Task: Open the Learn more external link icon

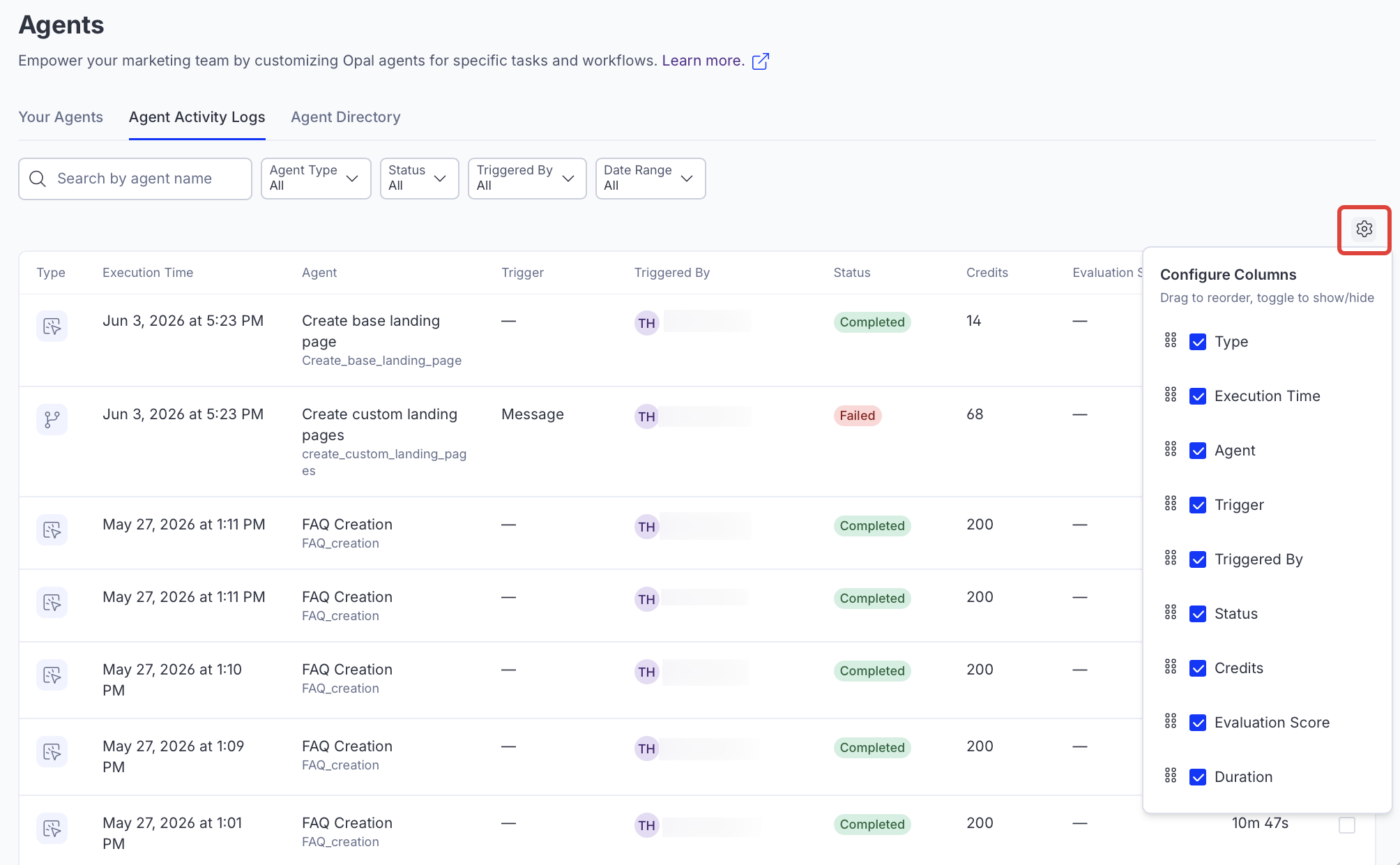Action: (761, 61)
